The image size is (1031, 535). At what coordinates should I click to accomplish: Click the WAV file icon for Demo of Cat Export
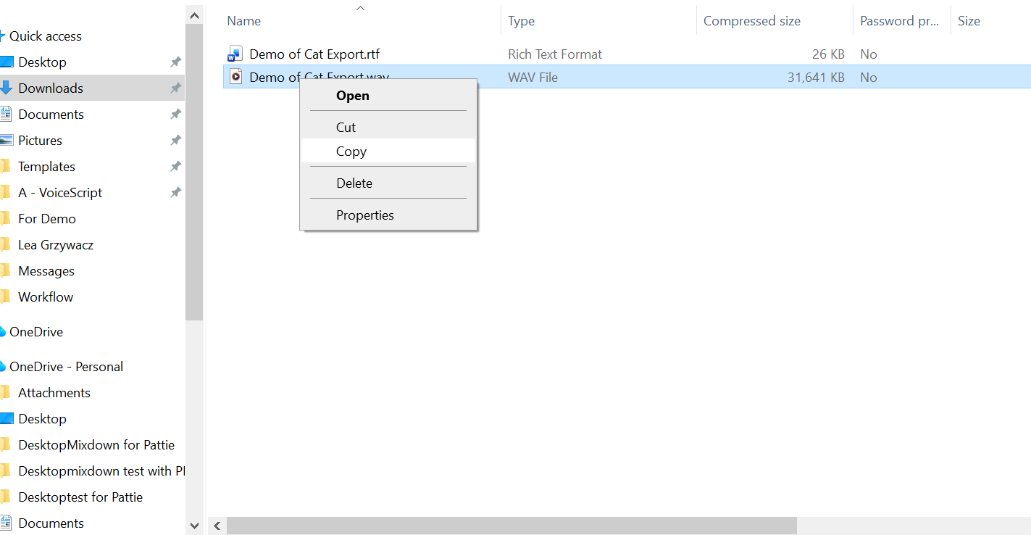pos(235,77)
